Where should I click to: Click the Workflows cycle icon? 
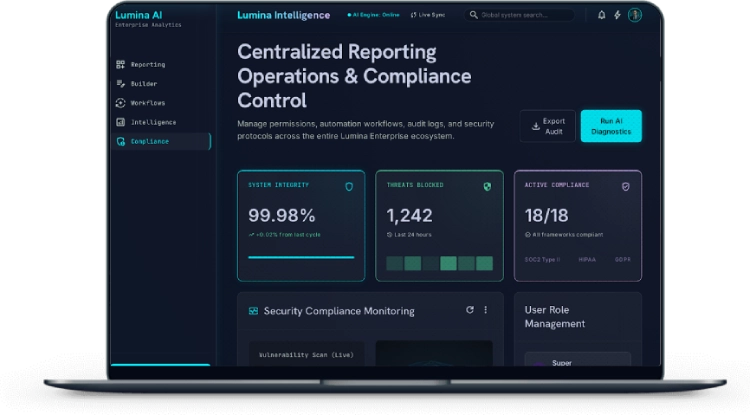coord(121,103)
